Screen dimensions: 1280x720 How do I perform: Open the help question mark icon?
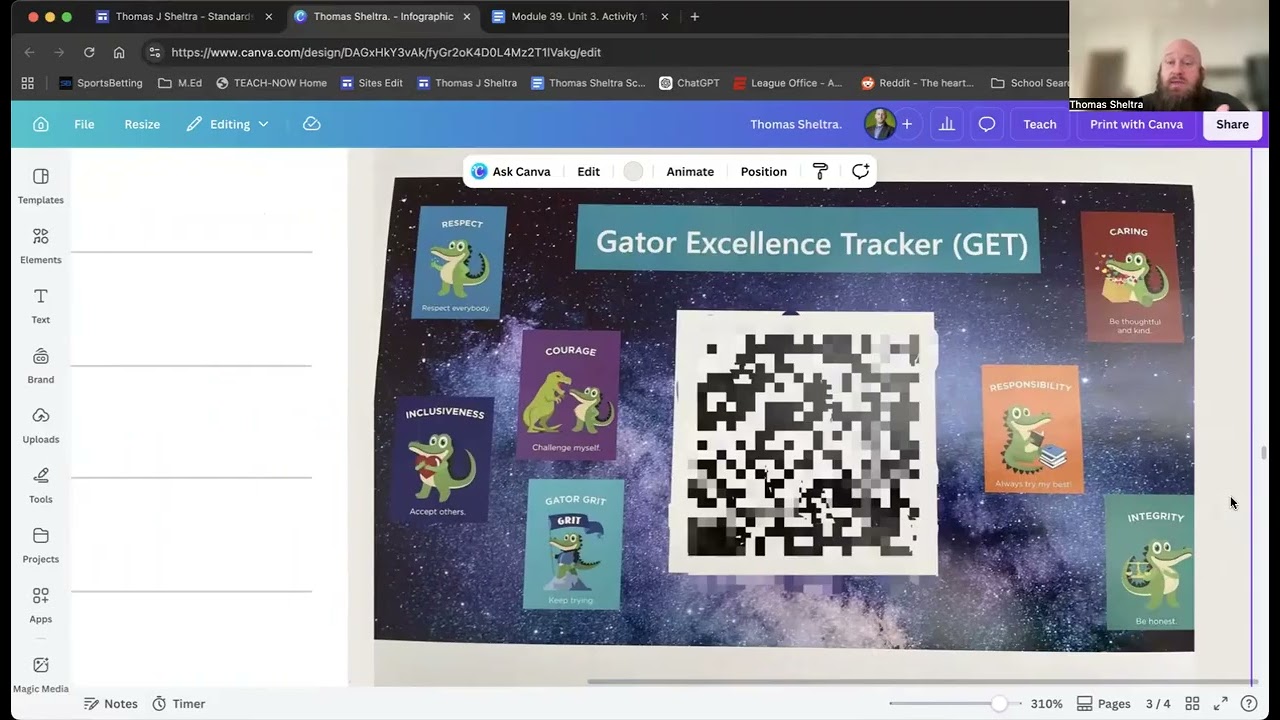click(x=1249, y=704)
